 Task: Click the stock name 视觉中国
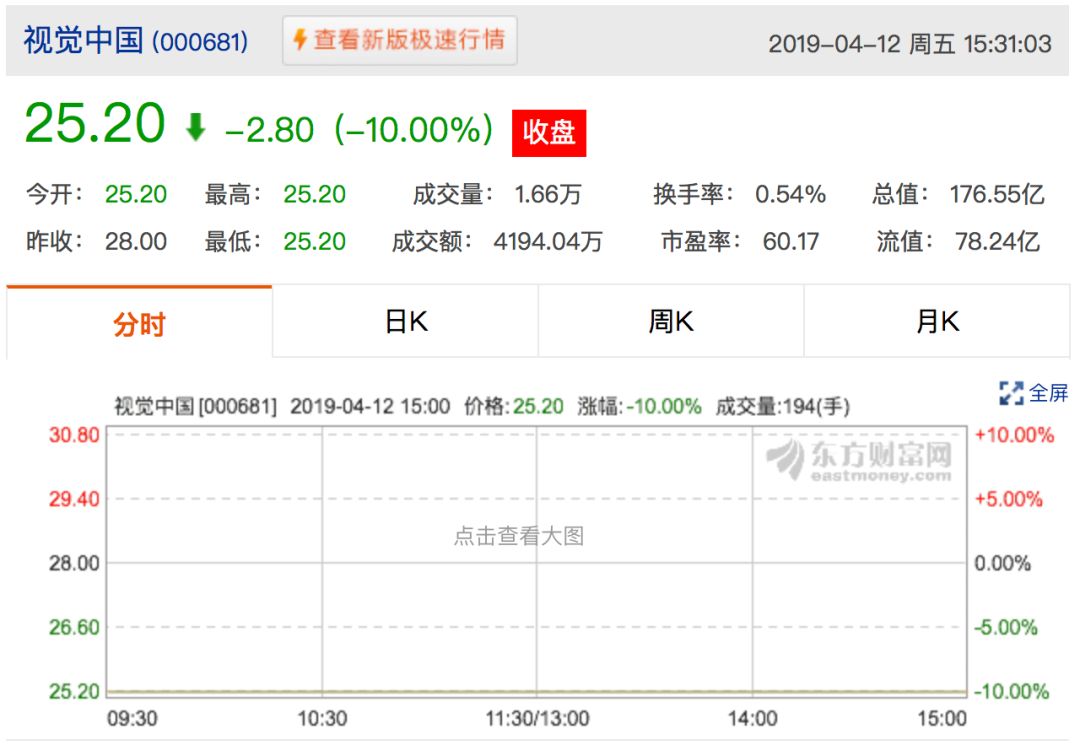pos(83,41)
